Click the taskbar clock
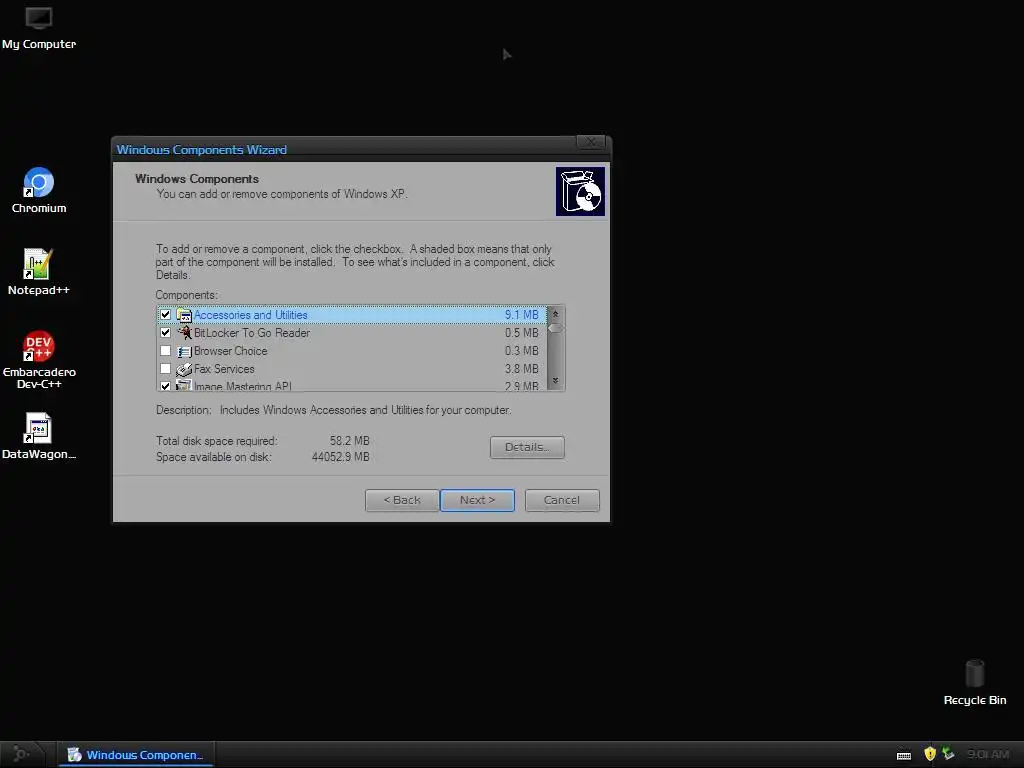1024x768 pixels. [987, 754]
